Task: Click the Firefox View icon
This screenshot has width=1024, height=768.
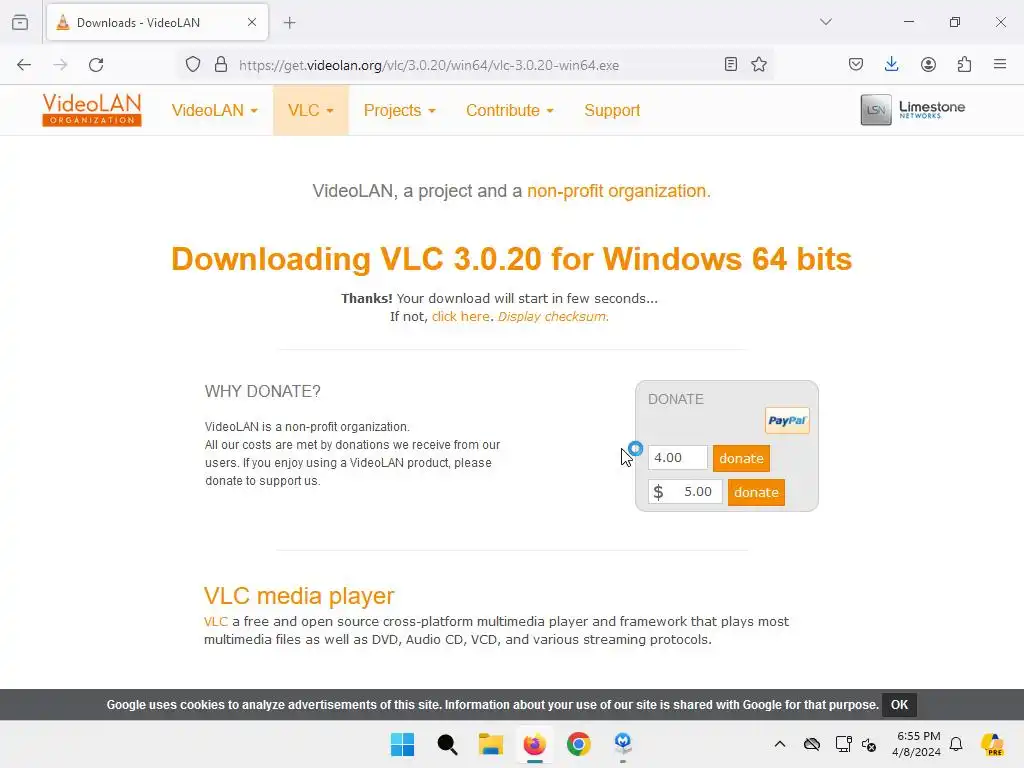Action: pos(20,22)
